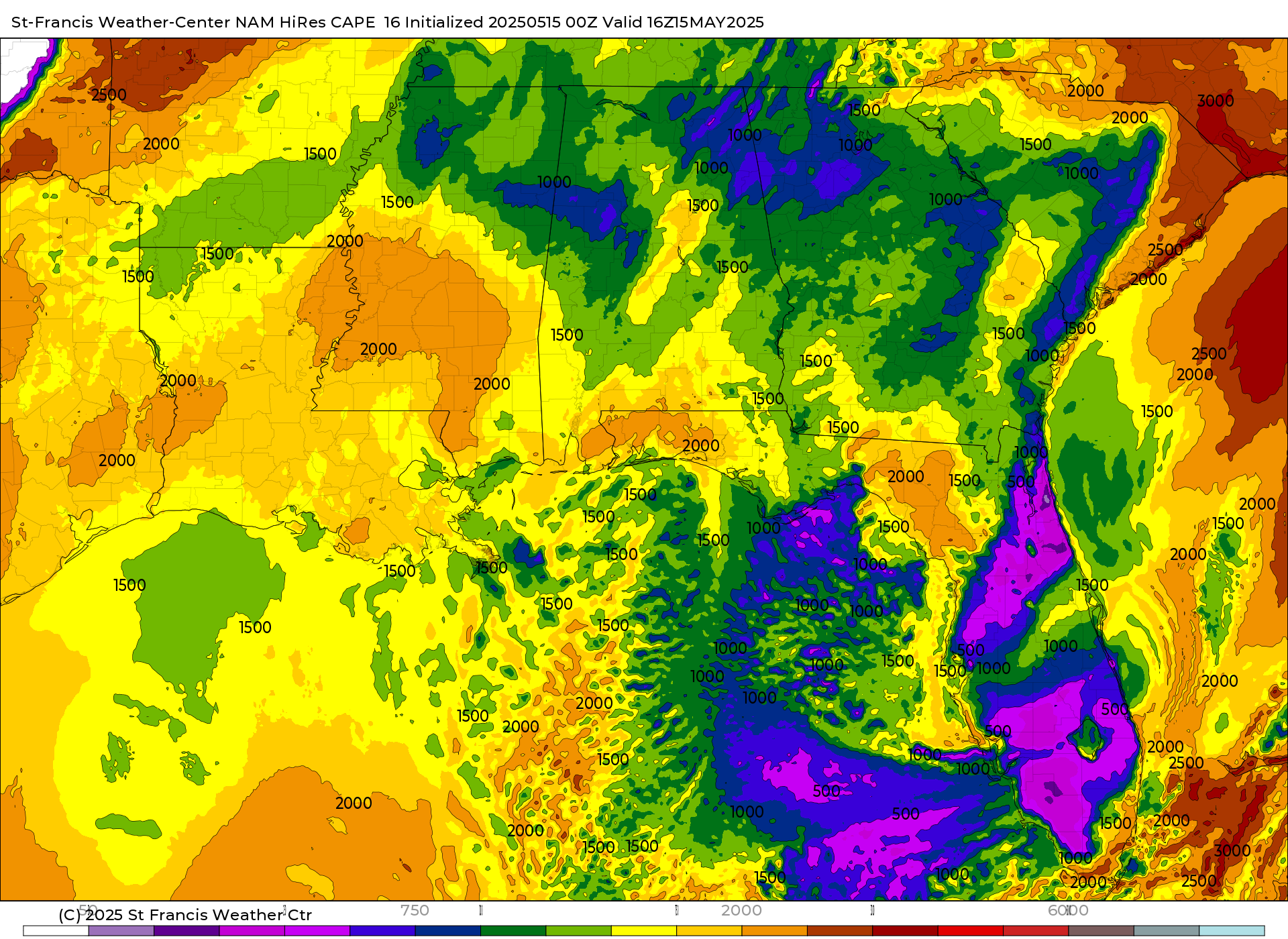Screen dimensions: 1288x939
Task: Click the '2500' contour label in the map's northwest corner
Action: [109, 95]
